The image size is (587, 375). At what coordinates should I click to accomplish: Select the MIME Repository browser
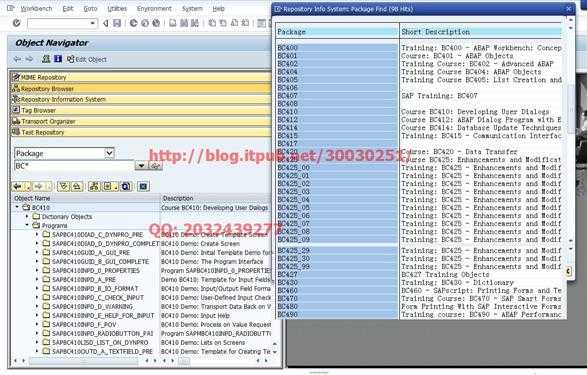coord(140,77)
